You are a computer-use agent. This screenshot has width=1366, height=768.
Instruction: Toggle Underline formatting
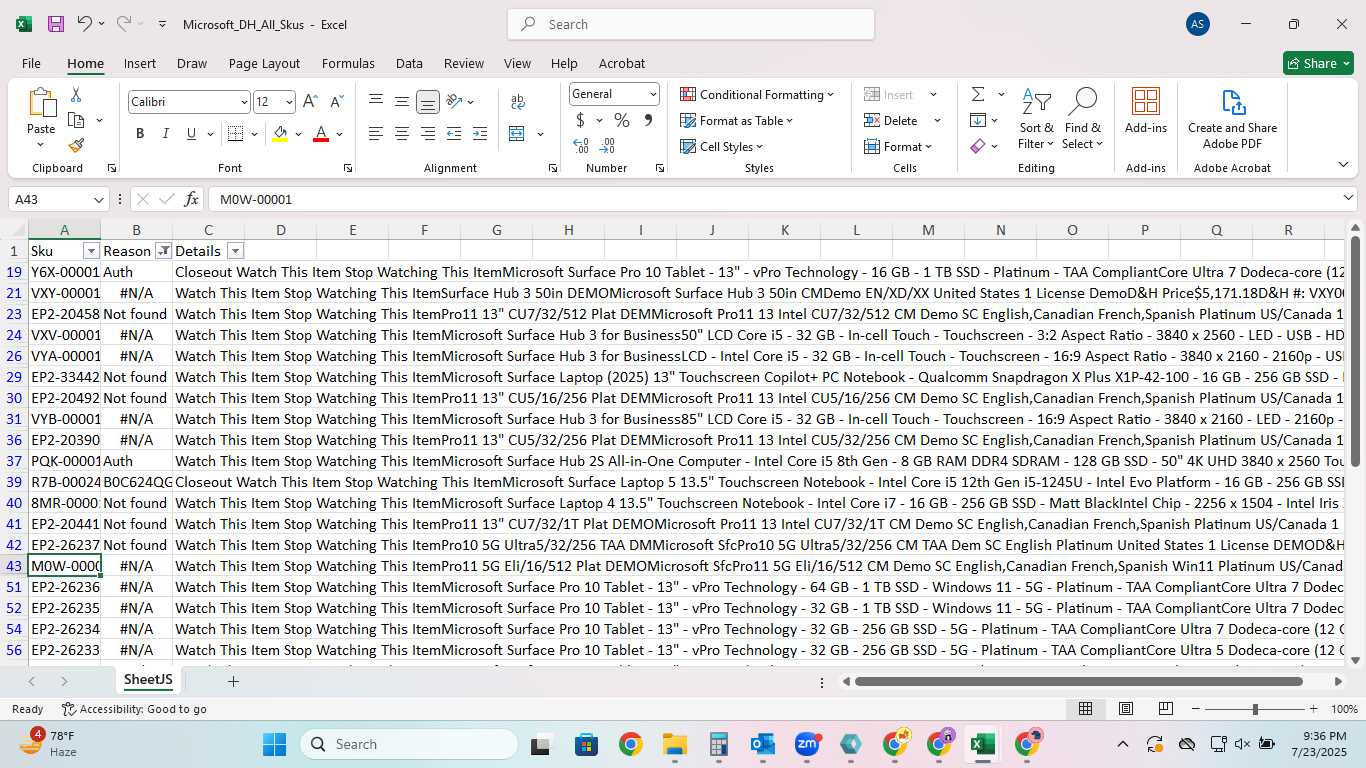coord(191,134)
